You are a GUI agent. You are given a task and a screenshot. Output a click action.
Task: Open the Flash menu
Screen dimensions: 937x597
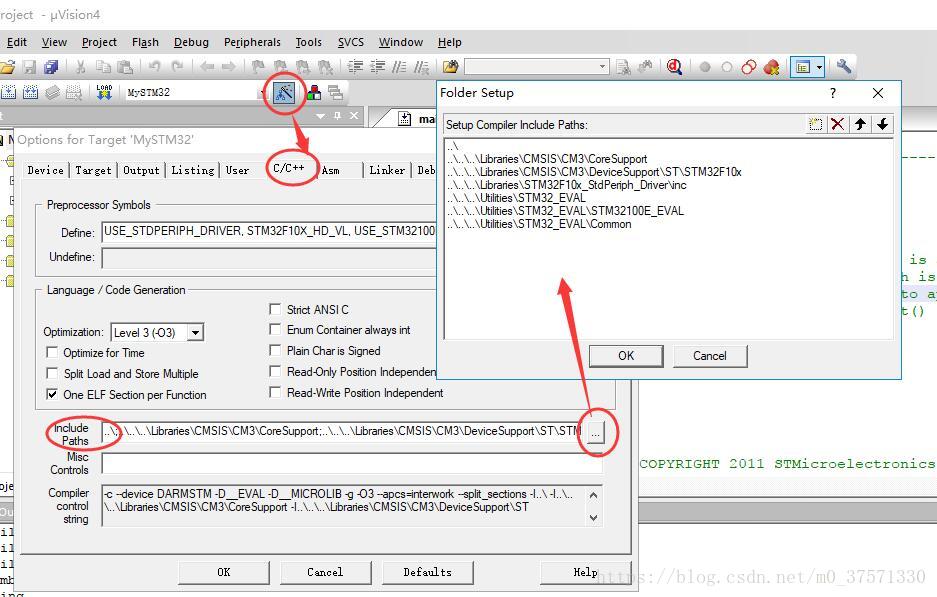145,42
